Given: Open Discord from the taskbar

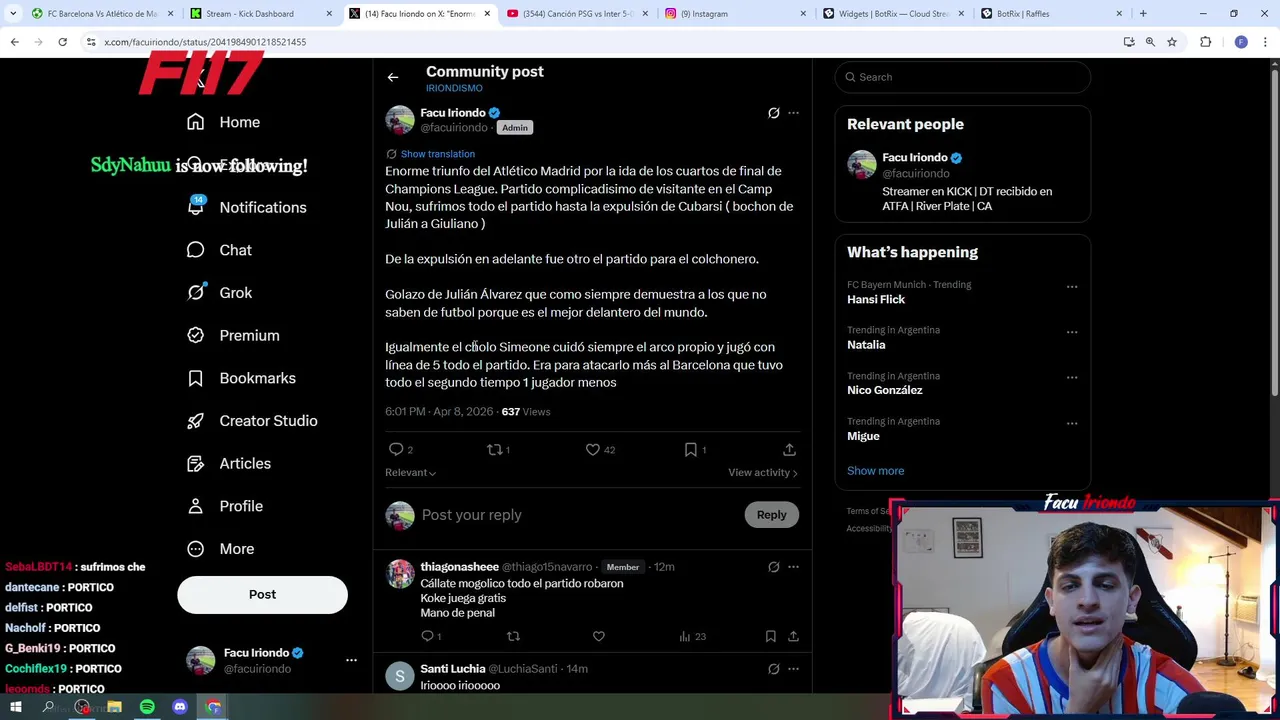Looking at the screenshot, I should (x=180, y=707).
